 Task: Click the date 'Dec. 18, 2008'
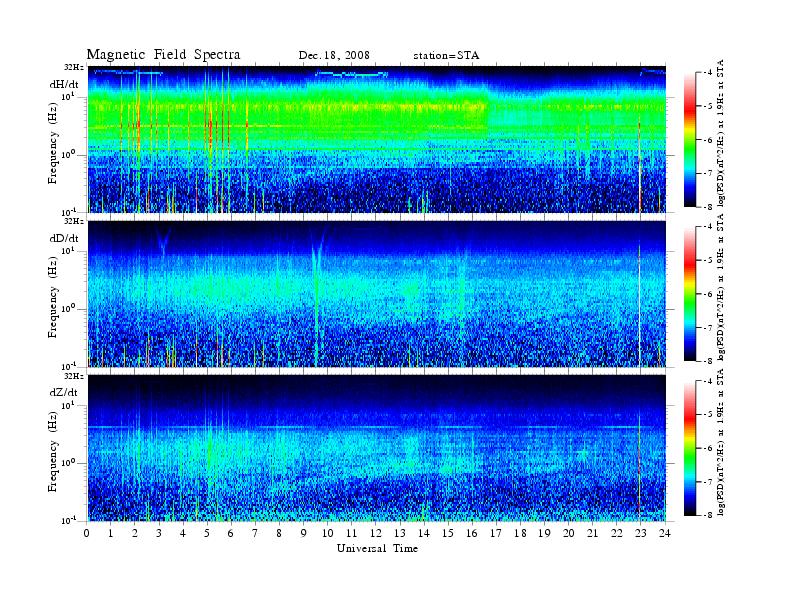point(334,56)
